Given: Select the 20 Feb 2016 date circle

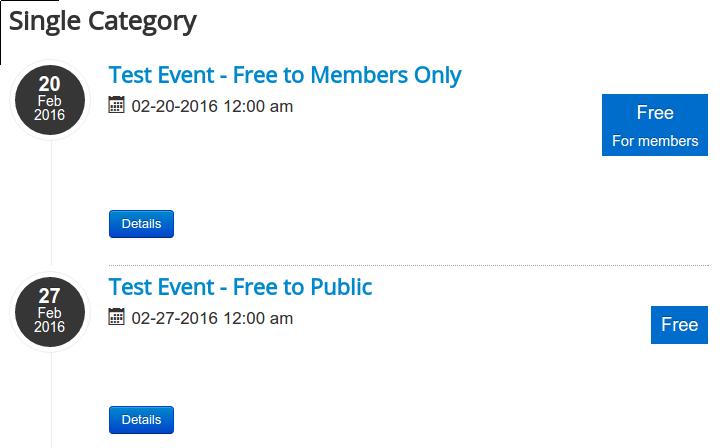Looking at the screenshot, I should click(x=50, y=100).
